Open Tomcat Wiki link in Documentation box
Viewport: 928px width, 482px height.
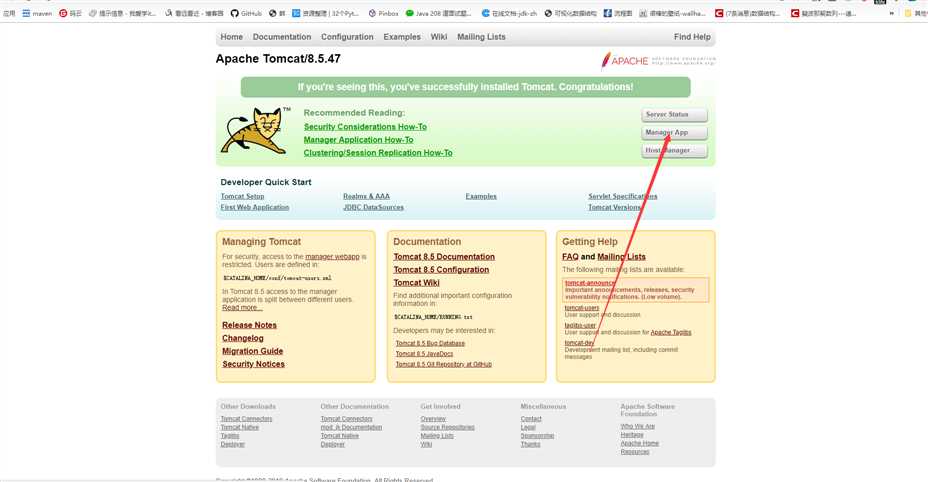416,283
